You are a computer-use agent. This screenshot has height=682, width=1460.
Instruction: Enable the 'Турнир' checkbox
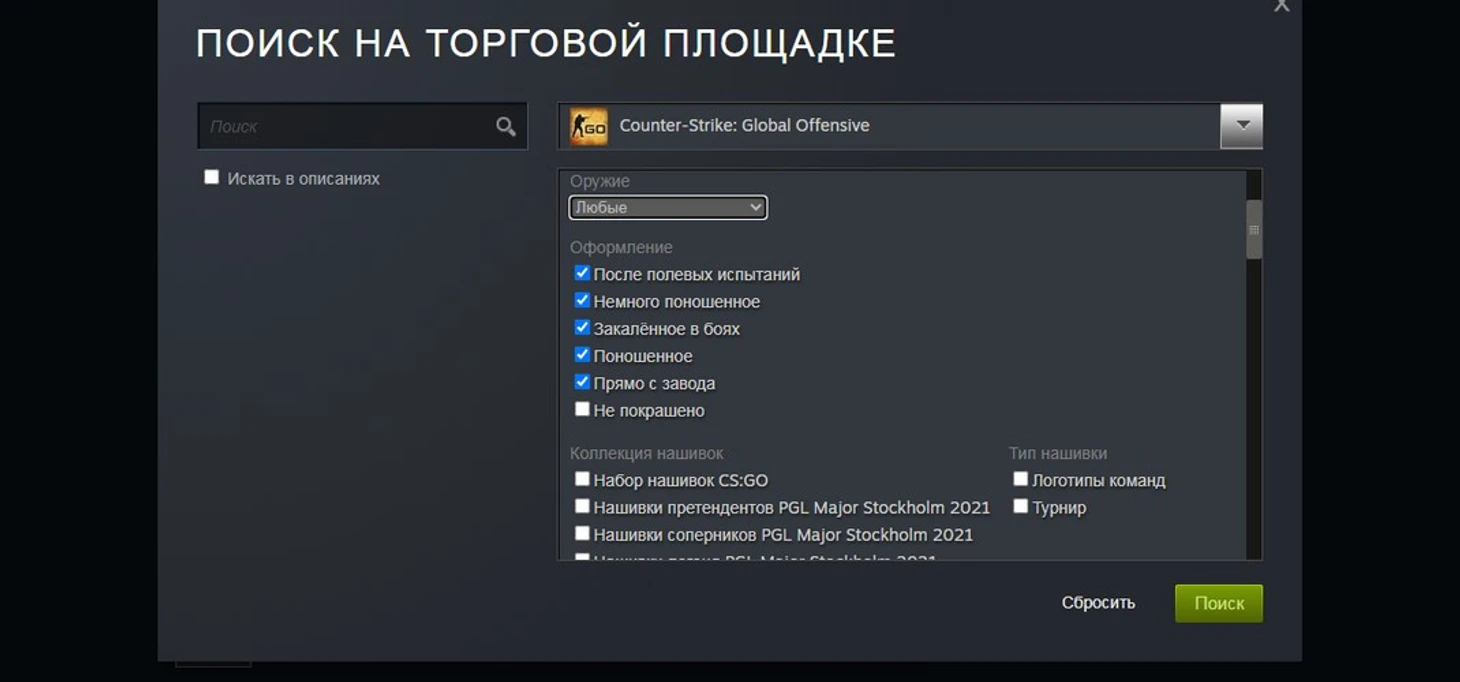pyautogui.click(x=1020, y=506)
